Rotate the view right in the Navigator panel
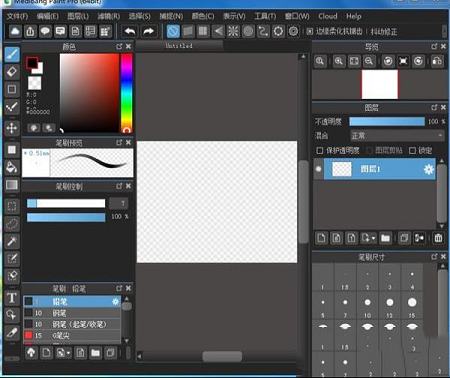Image resolution: width=450 pixels, height=378 pixels. [418, 61]
